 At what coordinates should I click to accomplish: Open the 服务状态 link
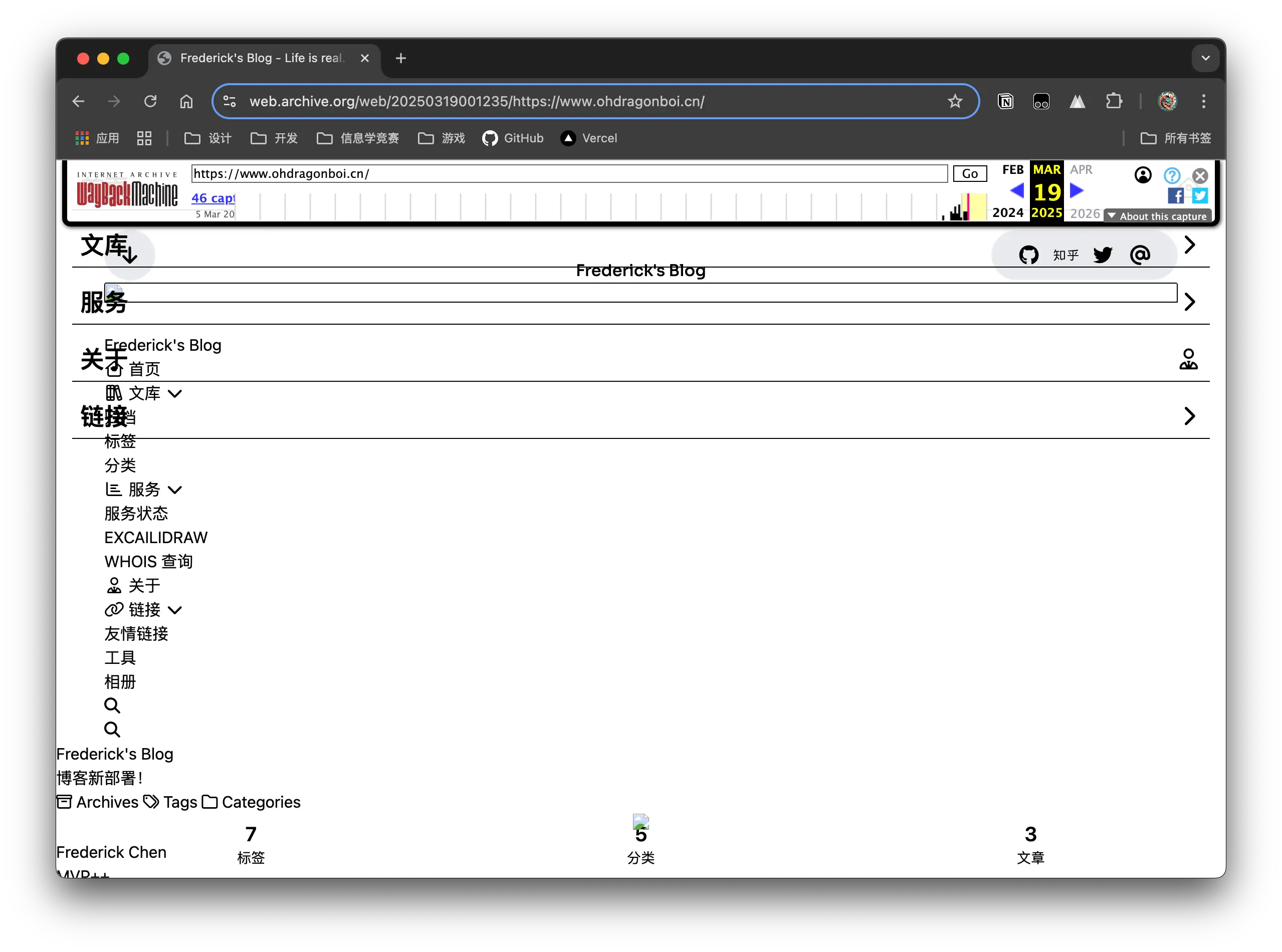[x=136, y=514]
